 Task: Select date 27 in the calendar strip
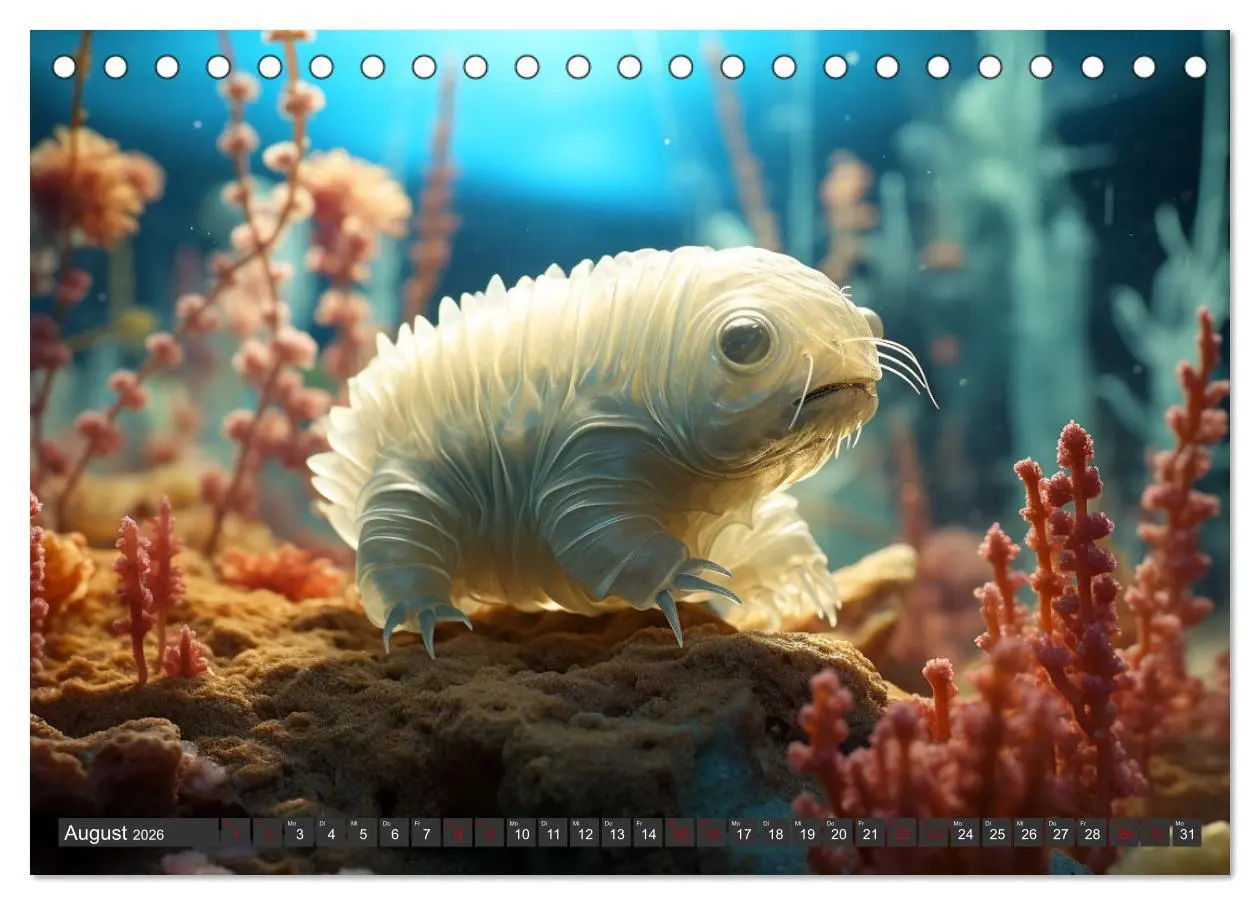(x=1060, y=833)
